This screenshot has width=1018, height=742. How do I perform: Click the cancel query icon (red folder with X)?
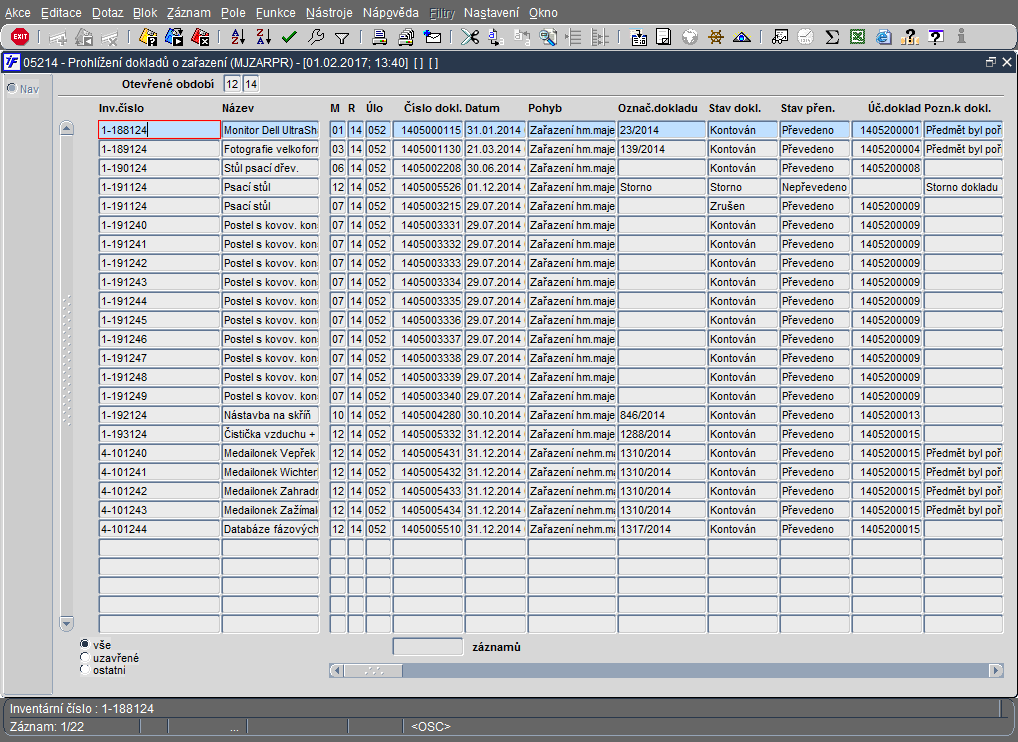click(200, 37)
